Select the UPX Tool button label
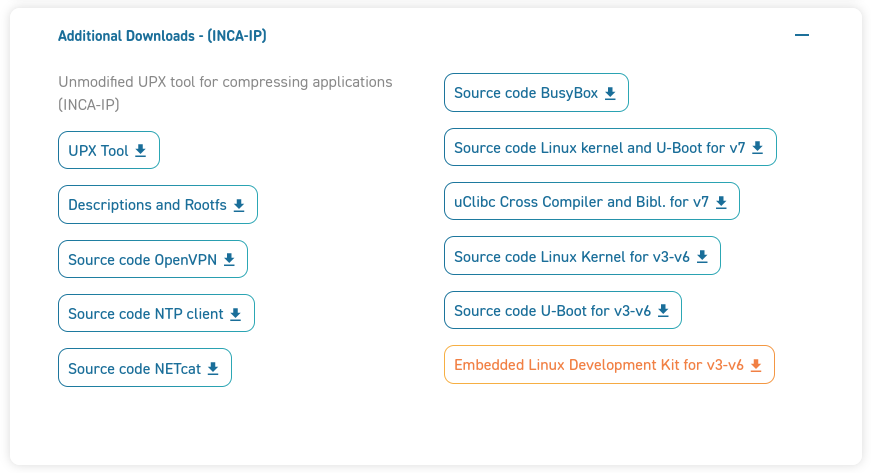871x473 pixels. tap(98, 151)
